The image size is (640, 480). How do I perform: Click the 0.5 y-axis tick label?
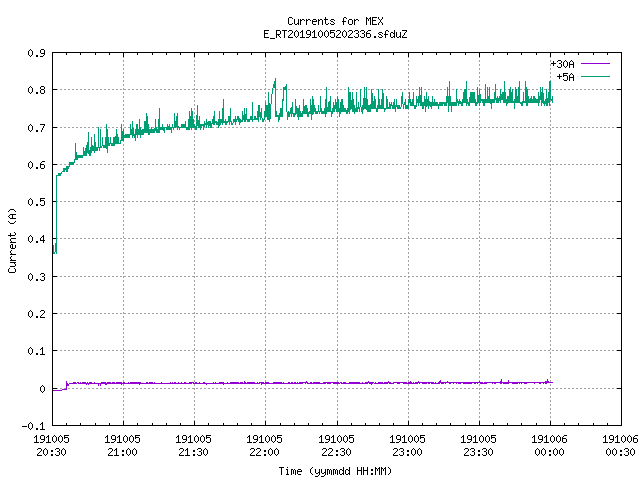point(36,202)
